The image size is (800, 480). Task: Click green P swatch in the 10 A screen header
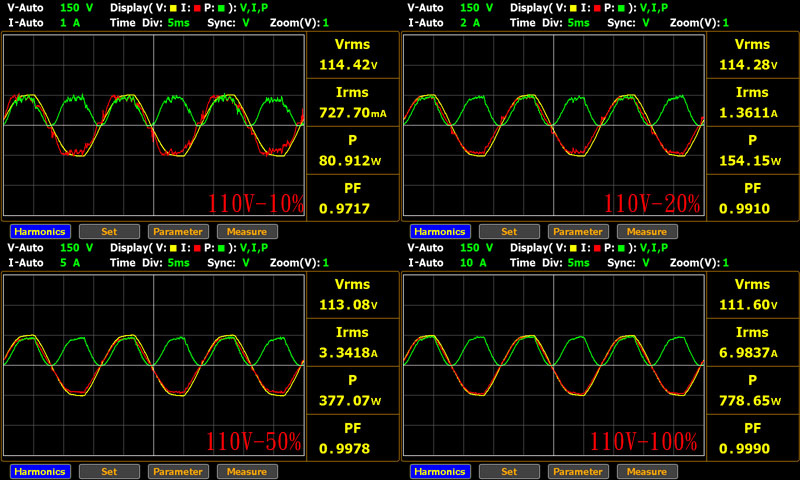coord(621,248)
